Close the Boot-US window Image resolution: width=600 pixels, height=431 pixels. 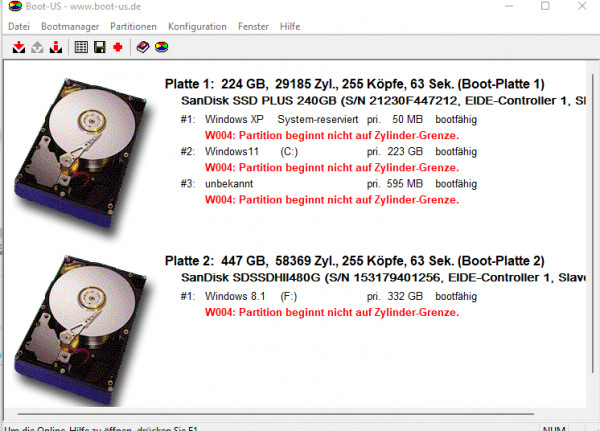(x=582, y=6)
